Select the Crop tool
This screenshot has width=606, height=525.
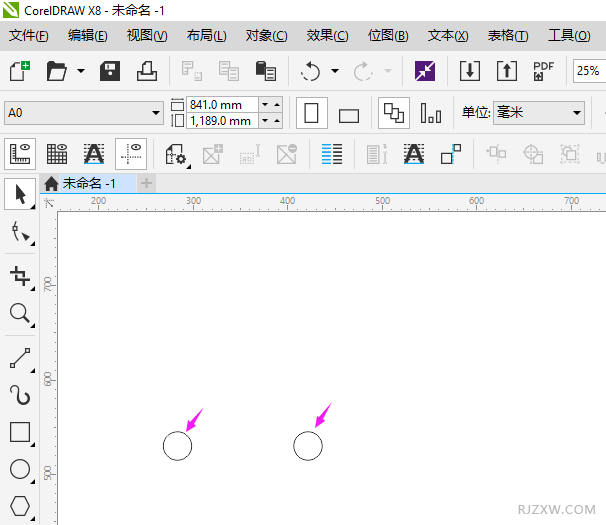click(x=20, y=277)
